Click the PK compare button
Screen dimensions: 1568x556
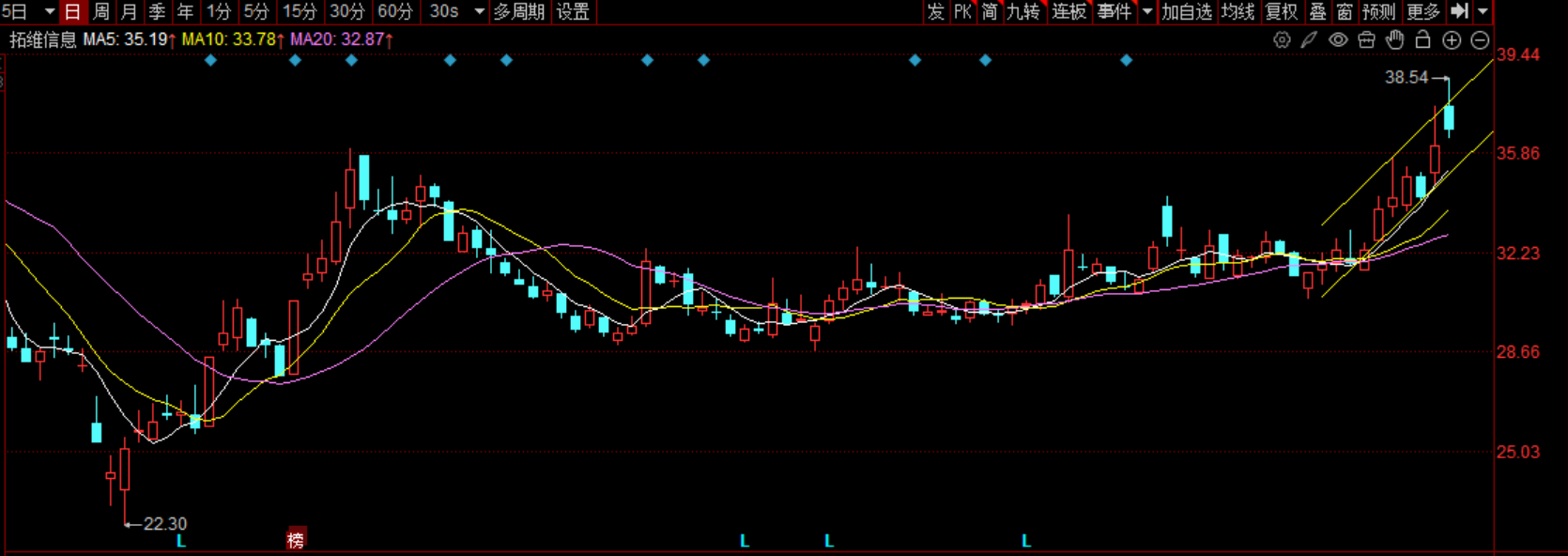963,11
